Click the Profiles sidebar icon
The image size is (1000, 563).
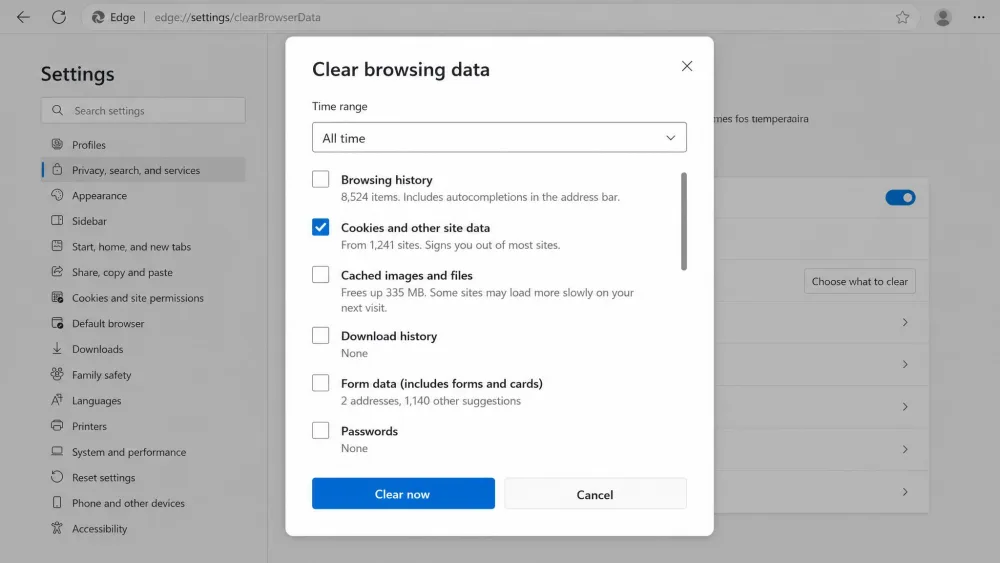(x=57, y=144)
